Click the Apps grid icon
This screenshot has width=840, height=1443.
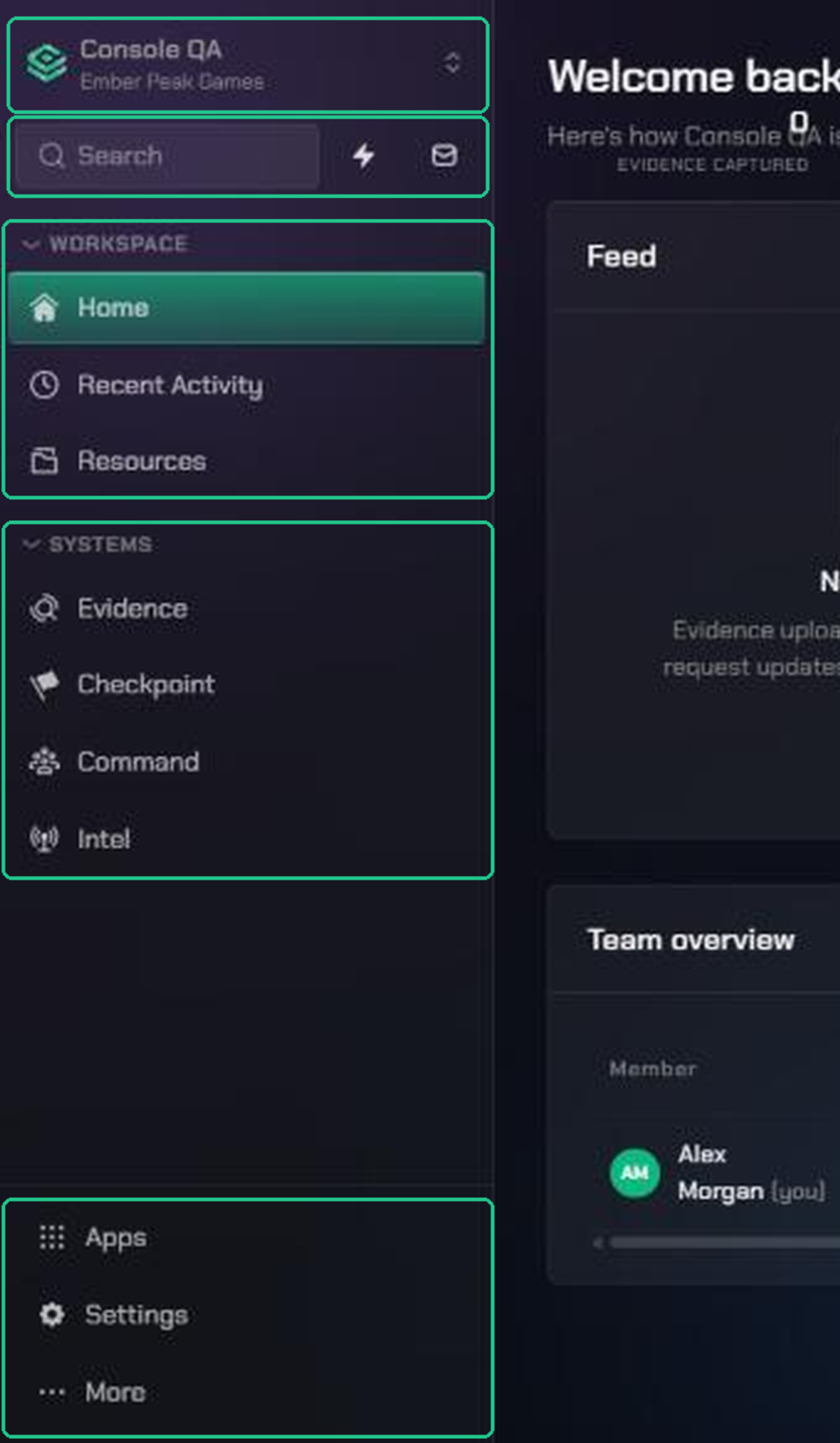pos(52,1238)
